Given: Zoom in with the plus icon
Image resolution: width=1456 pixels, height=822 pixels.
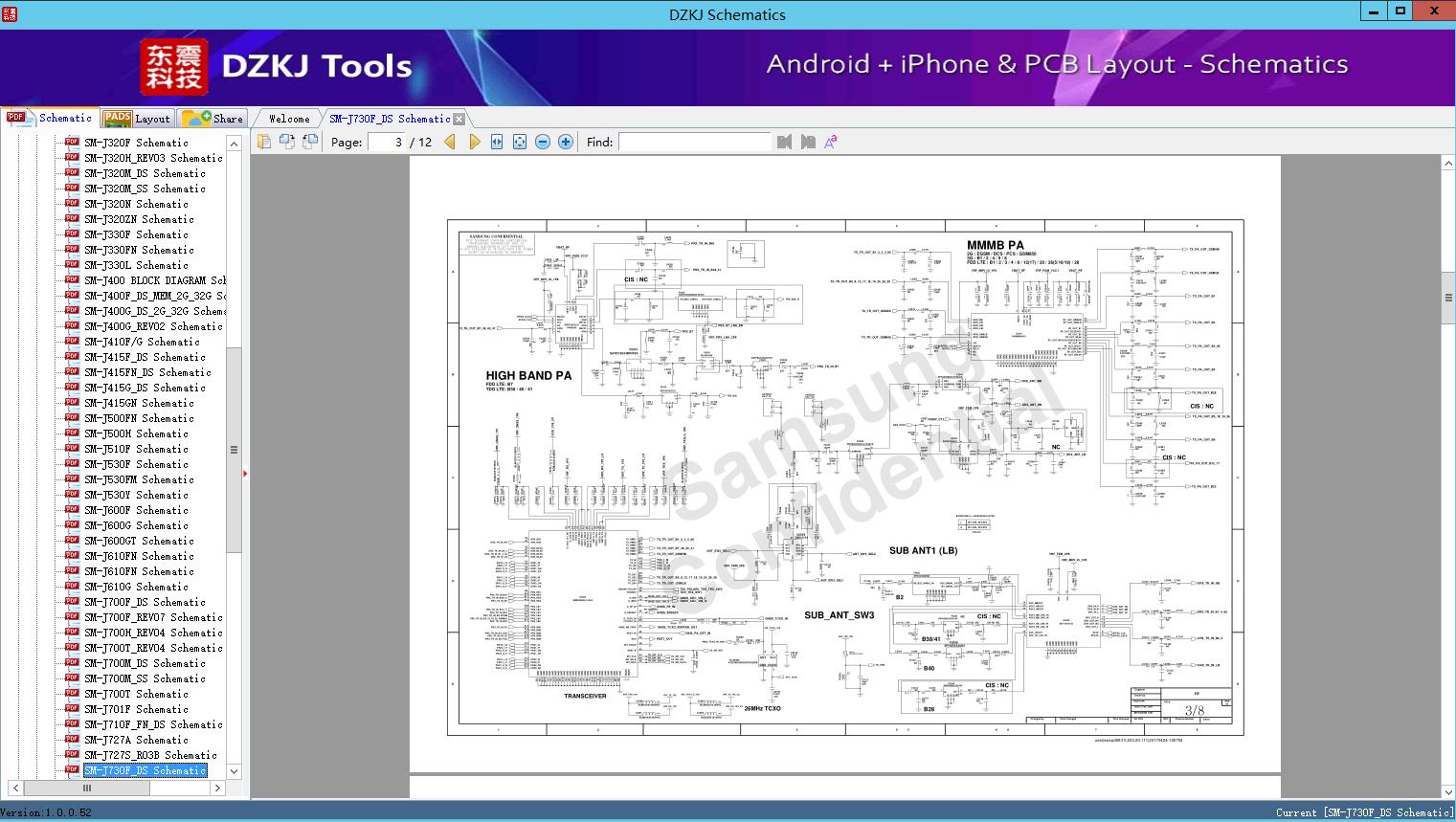Looking at the screenshot, I should (566, 142).
